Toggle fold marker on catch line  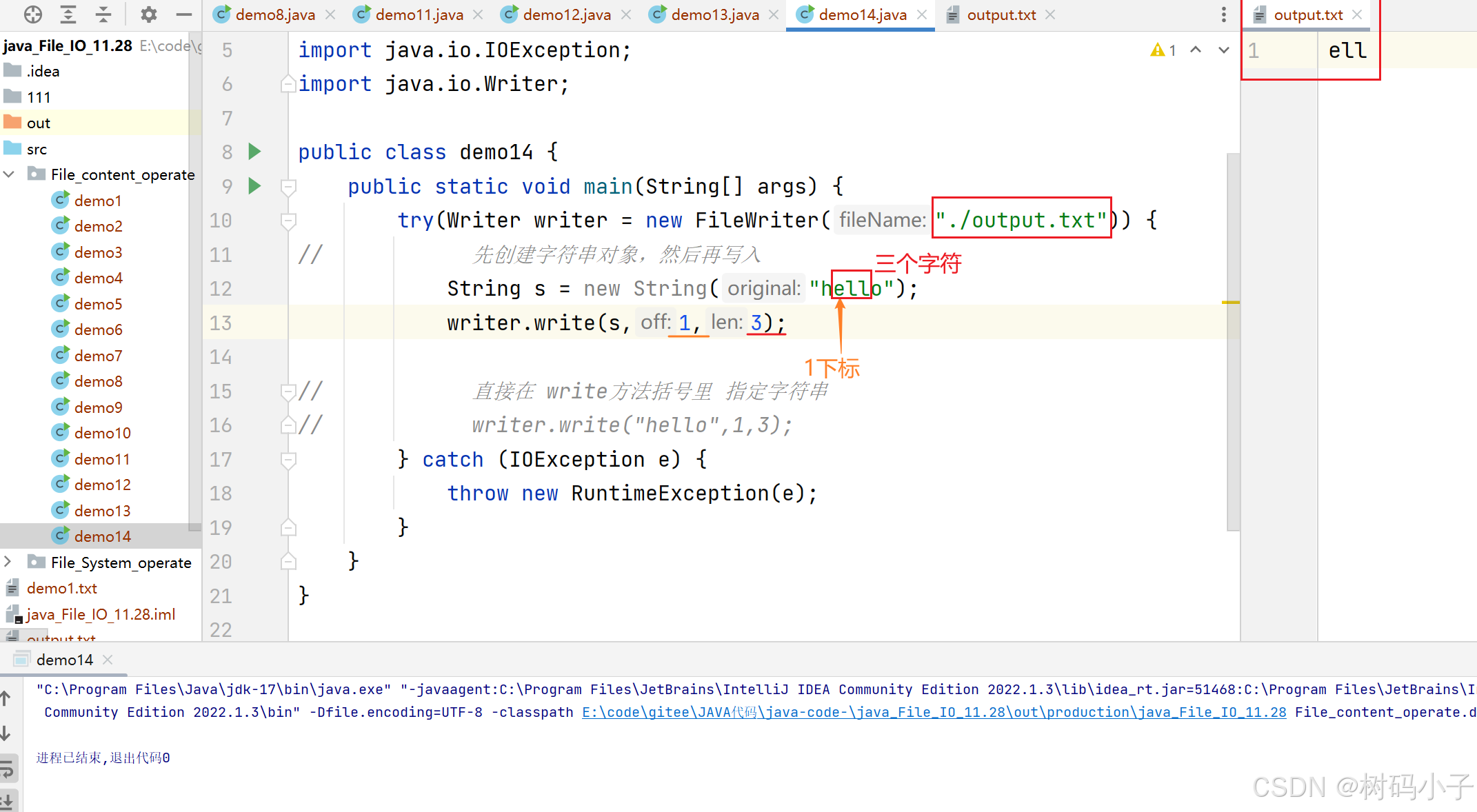289,460
